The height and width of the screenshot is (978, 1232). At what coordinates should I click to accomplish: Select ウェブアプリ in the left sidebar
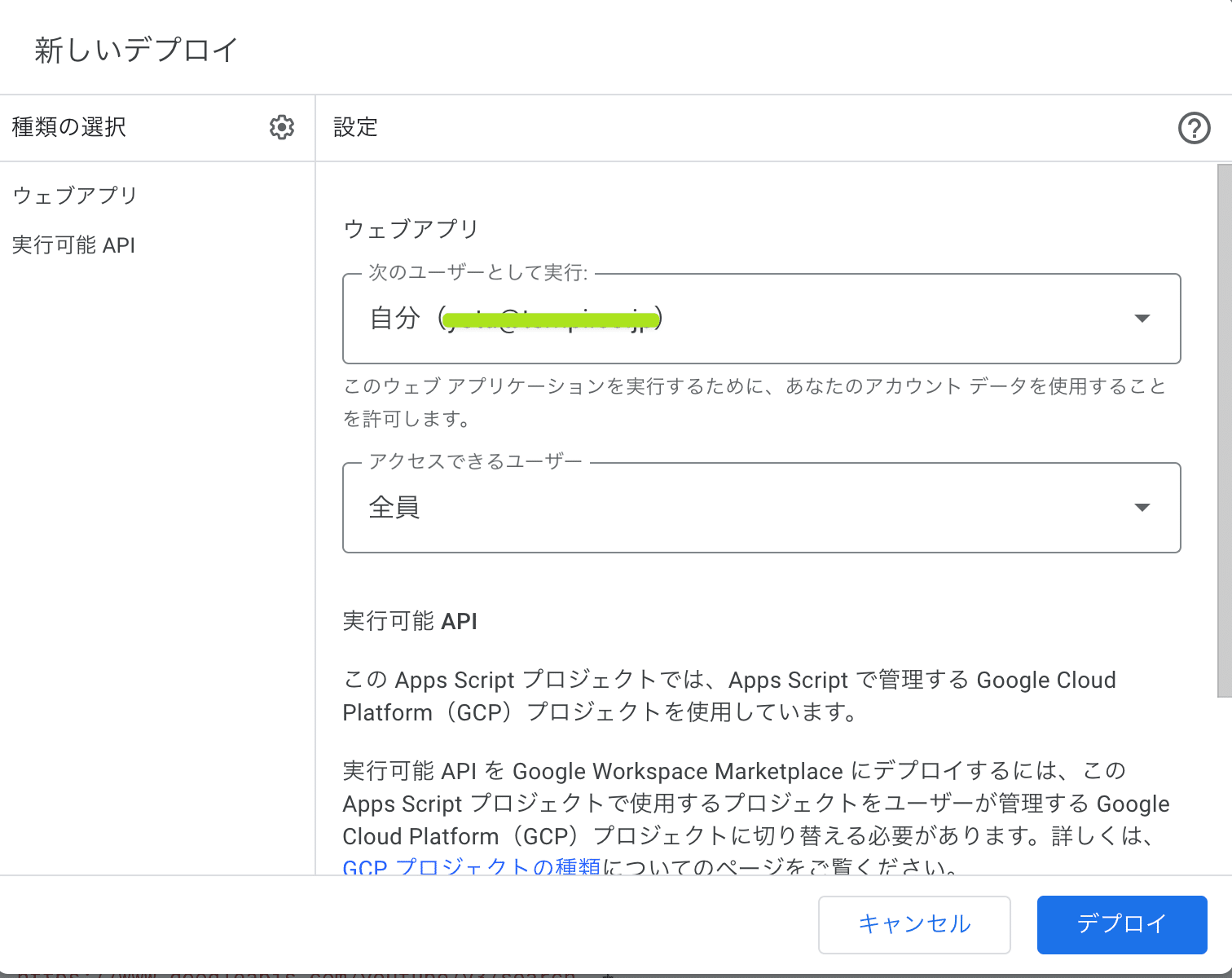click(75, 196)
